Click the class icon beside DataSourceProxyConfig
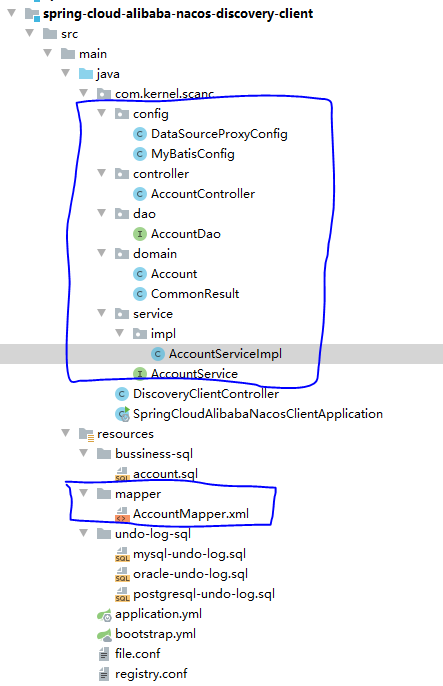Screen dimensions: 443x686 (140, 134)
